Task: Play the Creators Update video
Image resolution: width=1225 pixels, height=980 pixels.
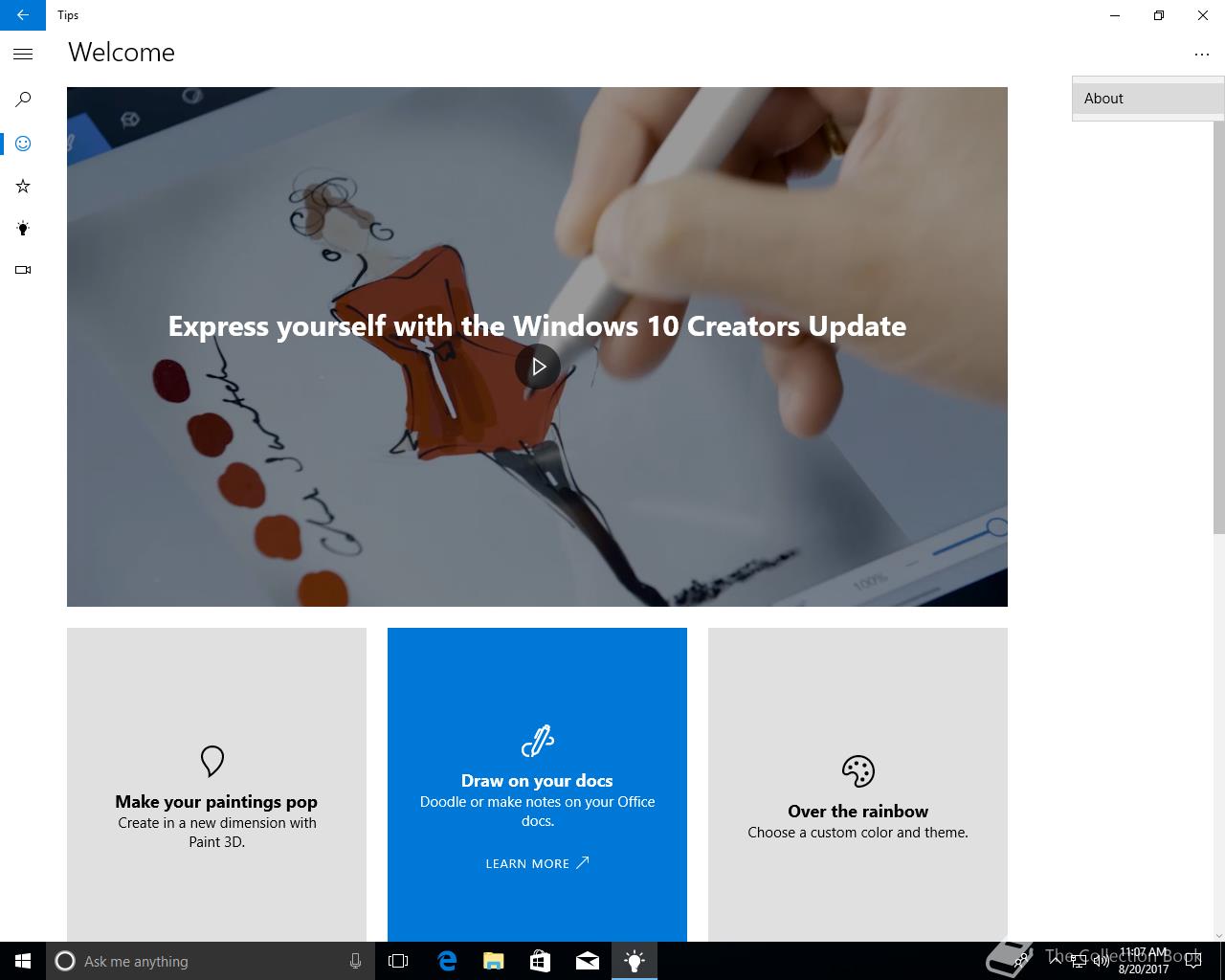Action: point(538,367)
